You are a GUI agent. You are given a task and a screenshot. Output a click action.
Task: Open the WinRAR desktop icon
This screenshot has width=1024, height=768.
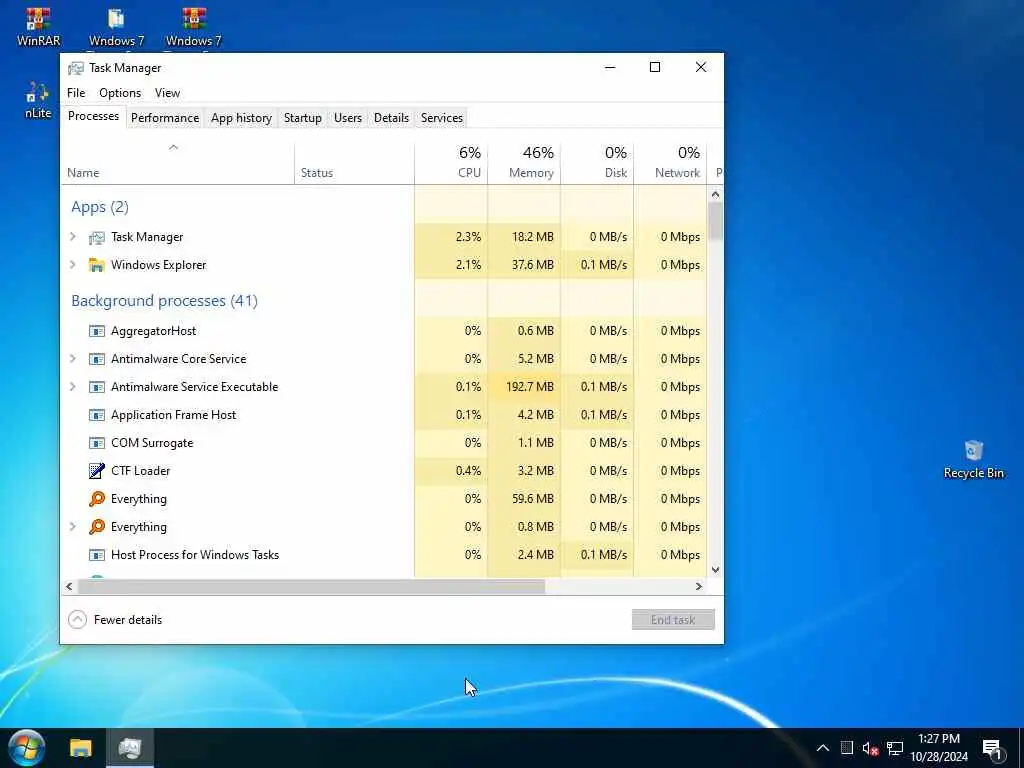click(39, 26)
